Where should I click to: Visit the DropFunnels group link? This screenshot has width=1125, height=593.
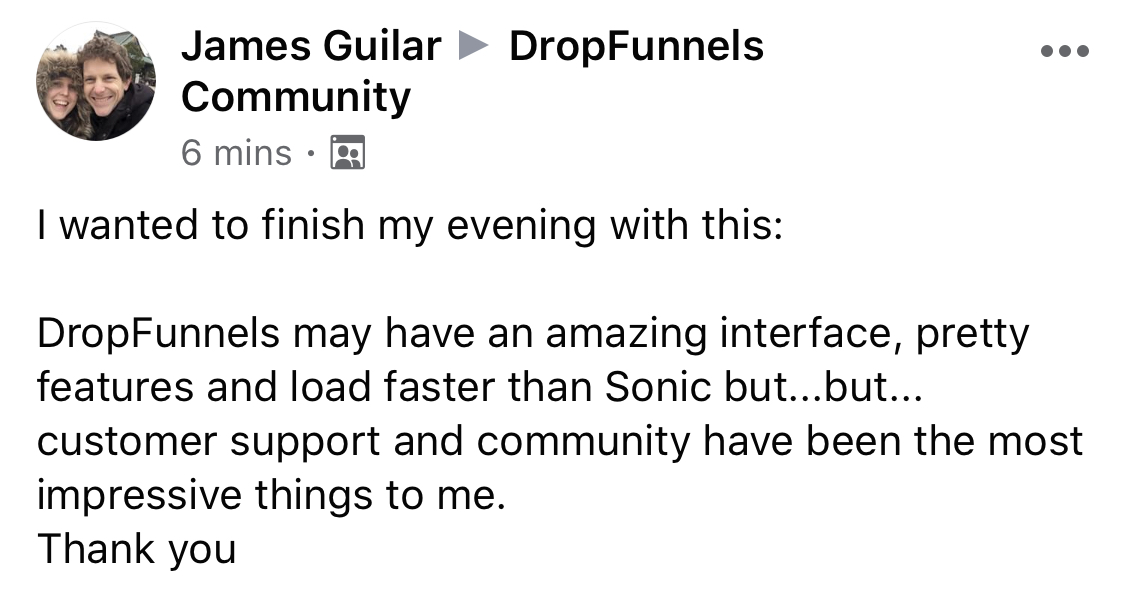(636, 47)
